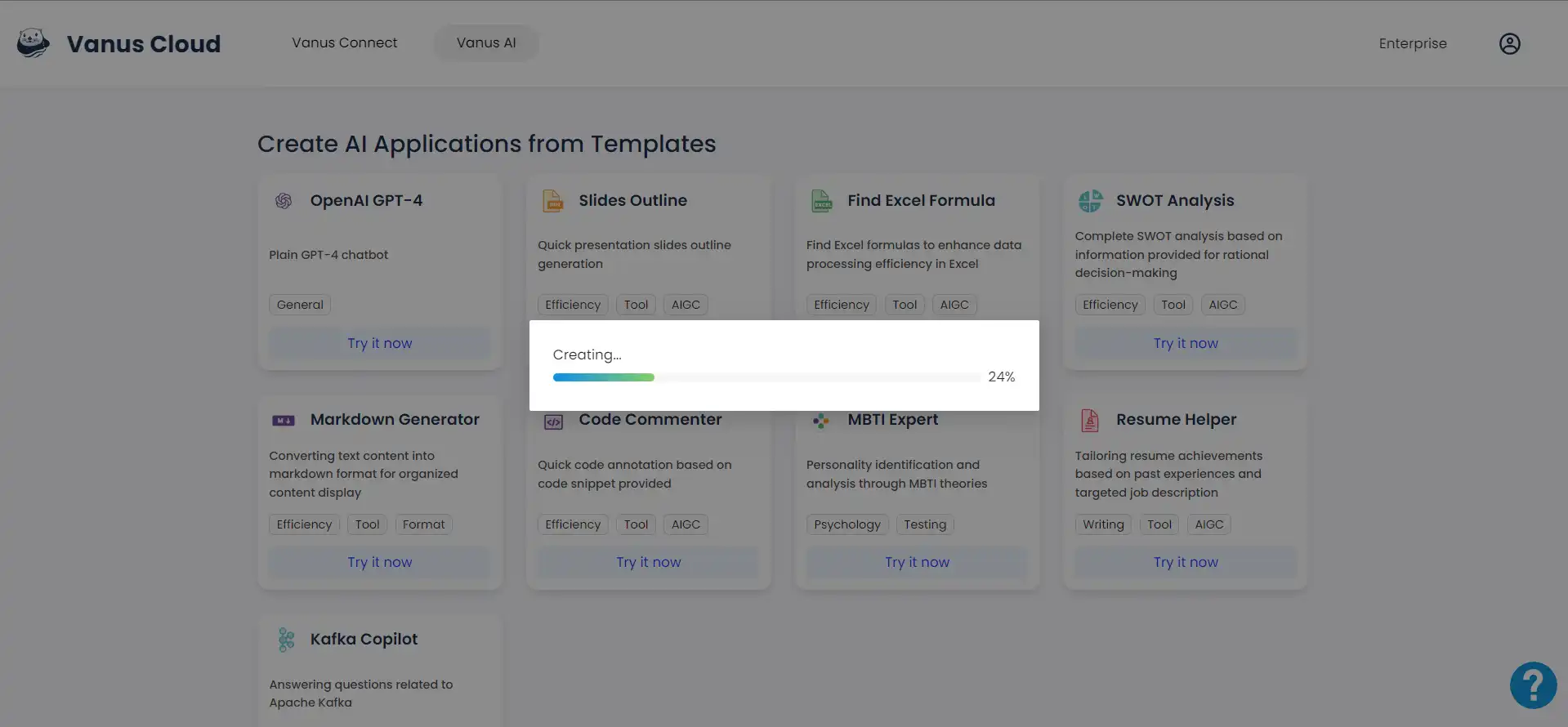1568x727 pixels.
Task: Click the AIGC tag on Resume Helper
Action: (x=1209, y=524)
